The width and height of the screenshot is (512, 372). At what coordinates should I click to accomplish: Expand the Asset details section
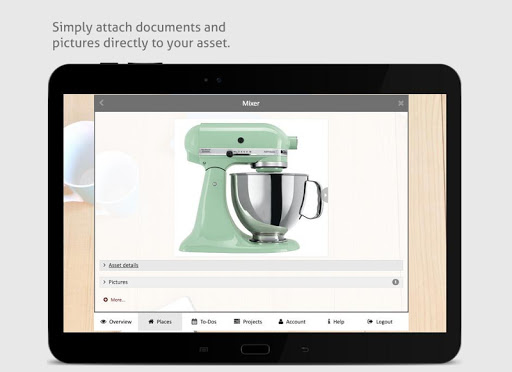click(x=251, y=265)
